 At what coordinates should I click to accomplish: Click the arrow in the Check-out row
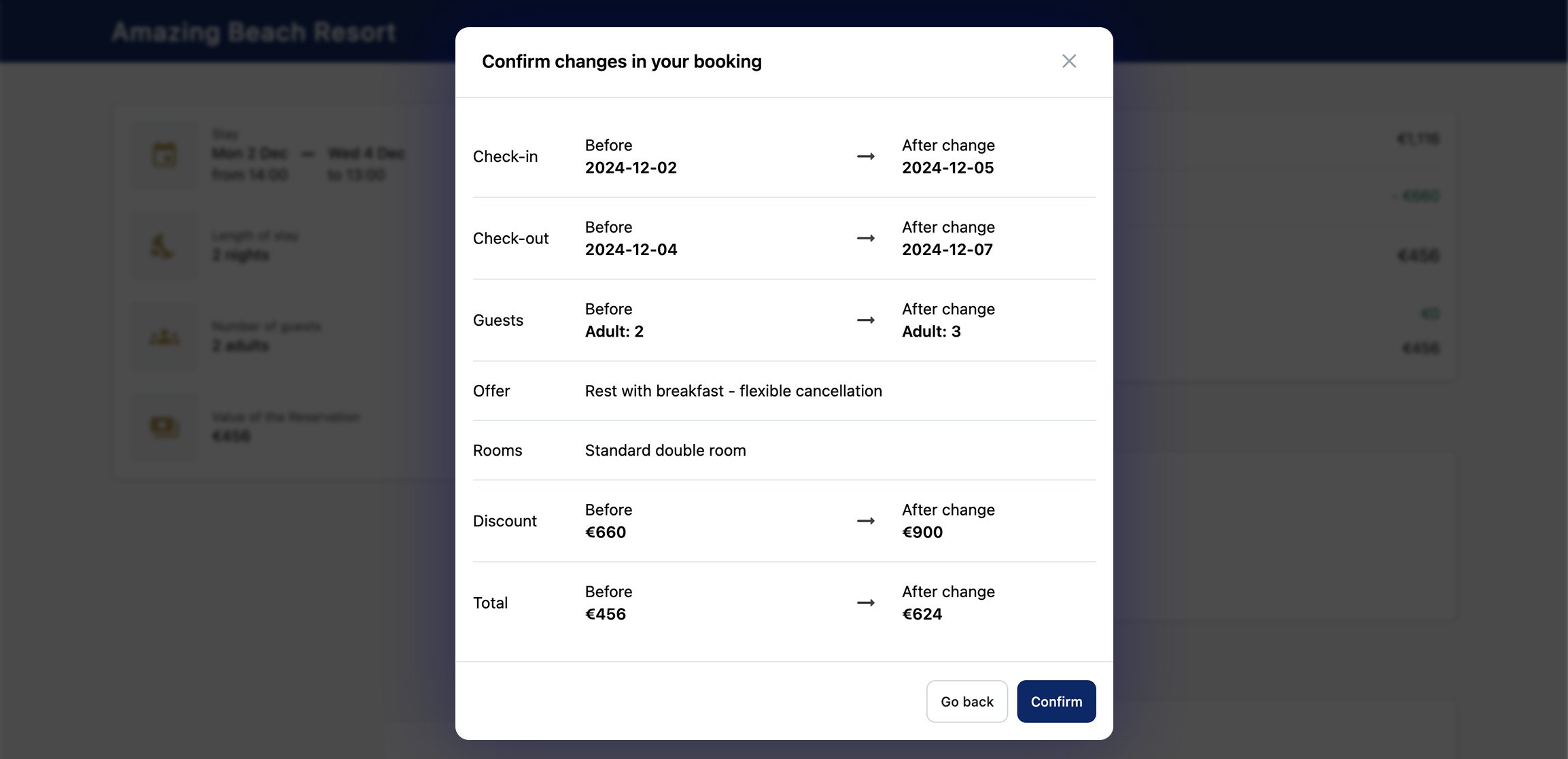point(865,239)
